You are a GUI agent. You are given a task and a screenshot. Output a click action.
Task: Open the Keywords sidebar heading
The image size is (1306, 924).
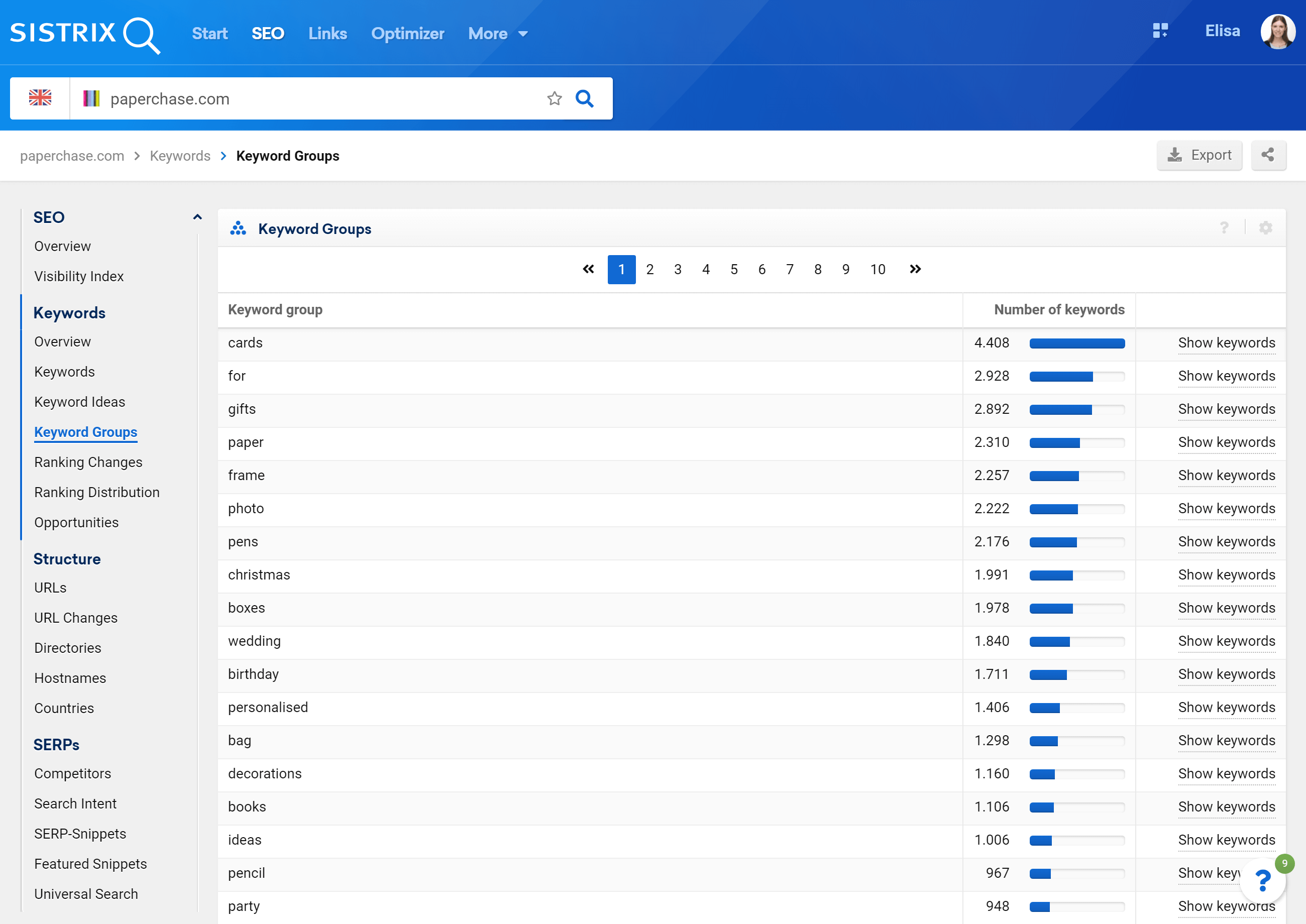[x=69, y=313]
